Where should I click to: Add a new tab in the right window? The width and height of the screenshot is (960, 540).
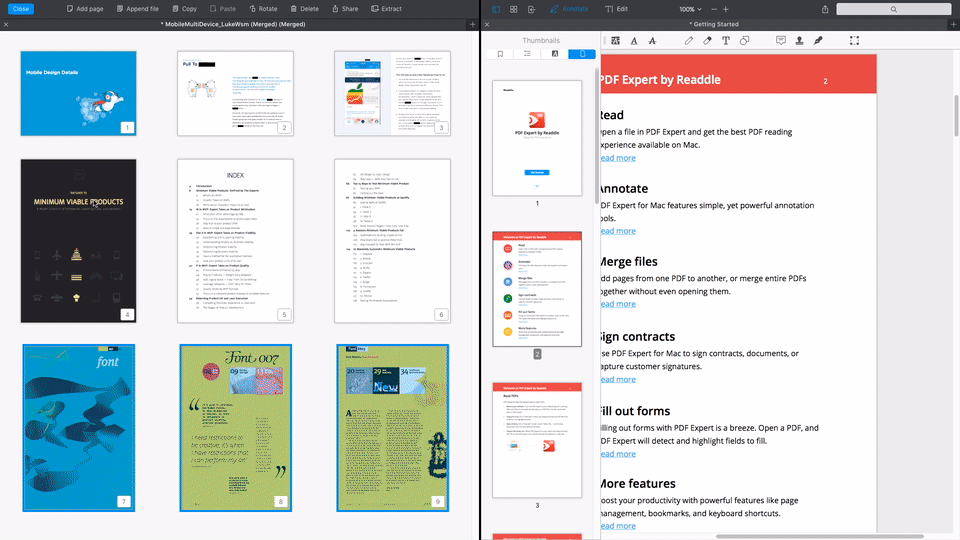point(953,24)
